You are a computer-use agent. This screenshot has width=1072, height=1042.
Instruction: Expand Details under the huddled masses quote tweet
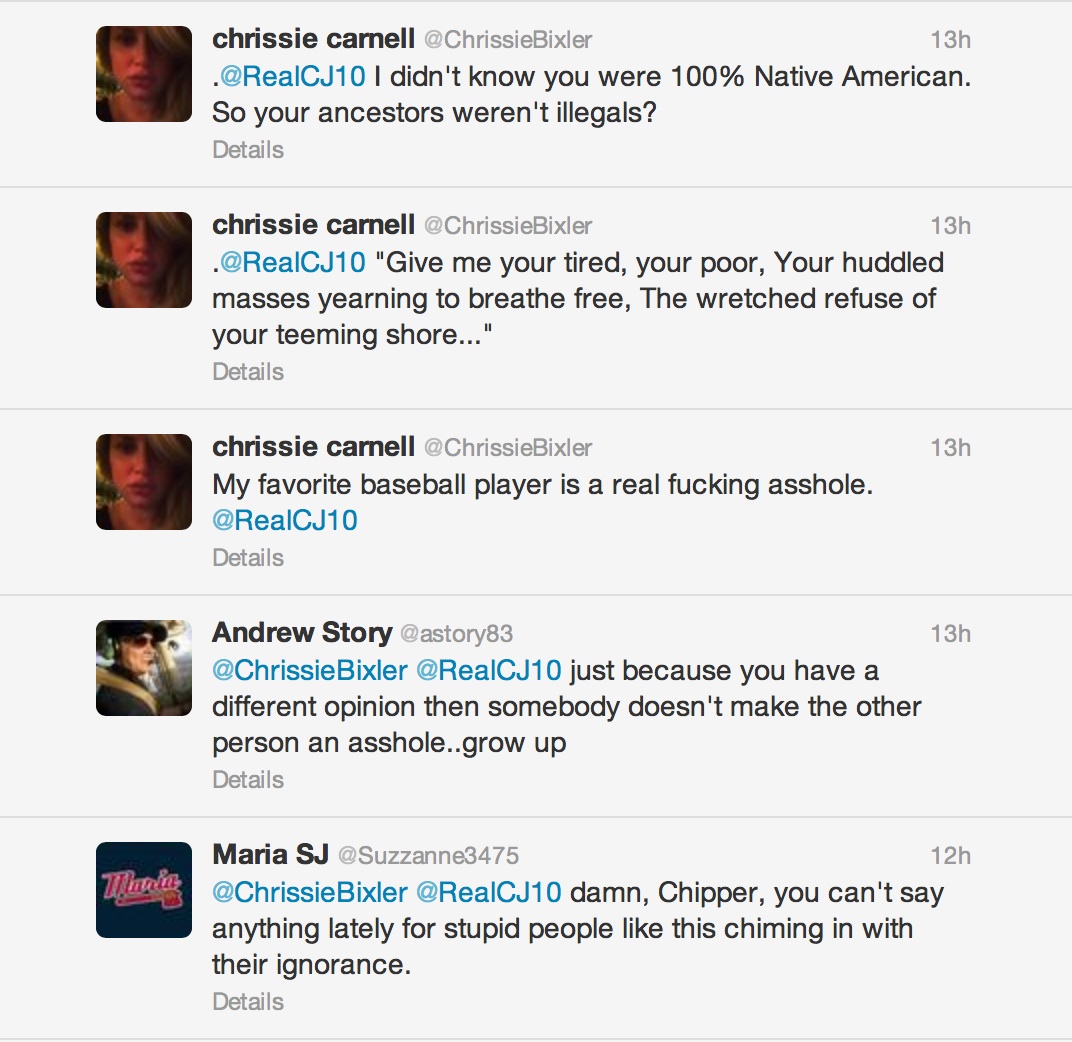247,371
